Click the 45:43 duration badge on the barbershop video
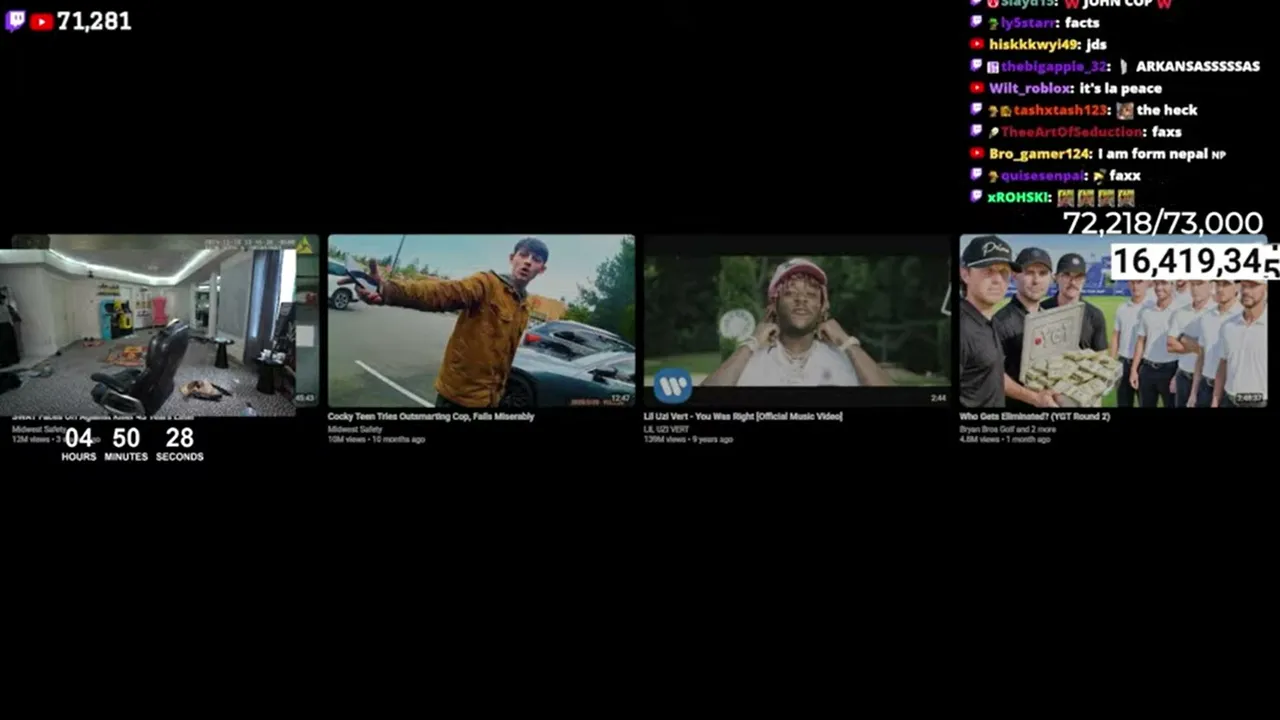The height and width of the screenshot is (720, 1280). tap(305, 398)
